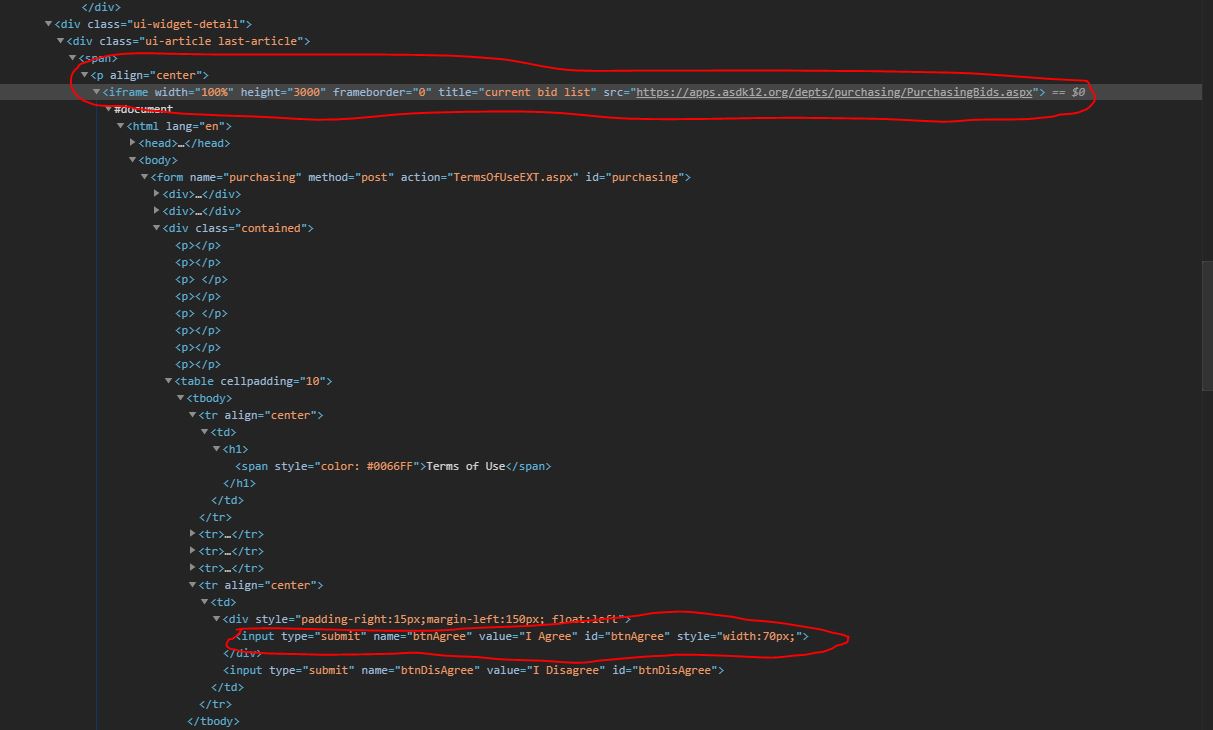
Task: Click the vertical scrollbar thumb on the right
Action: coord(1207,325)
